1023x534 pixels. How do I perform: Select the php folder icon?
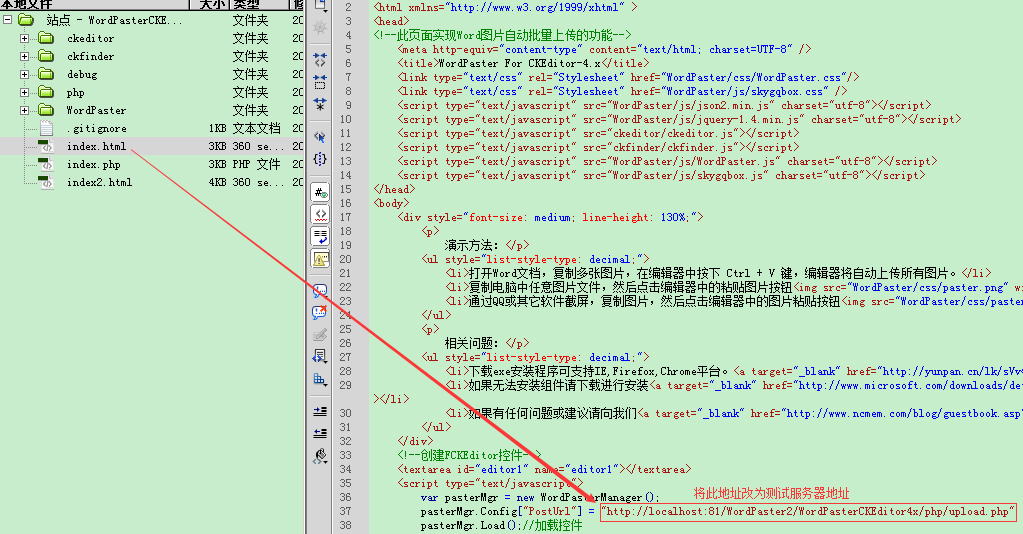(x=46, y=92)
